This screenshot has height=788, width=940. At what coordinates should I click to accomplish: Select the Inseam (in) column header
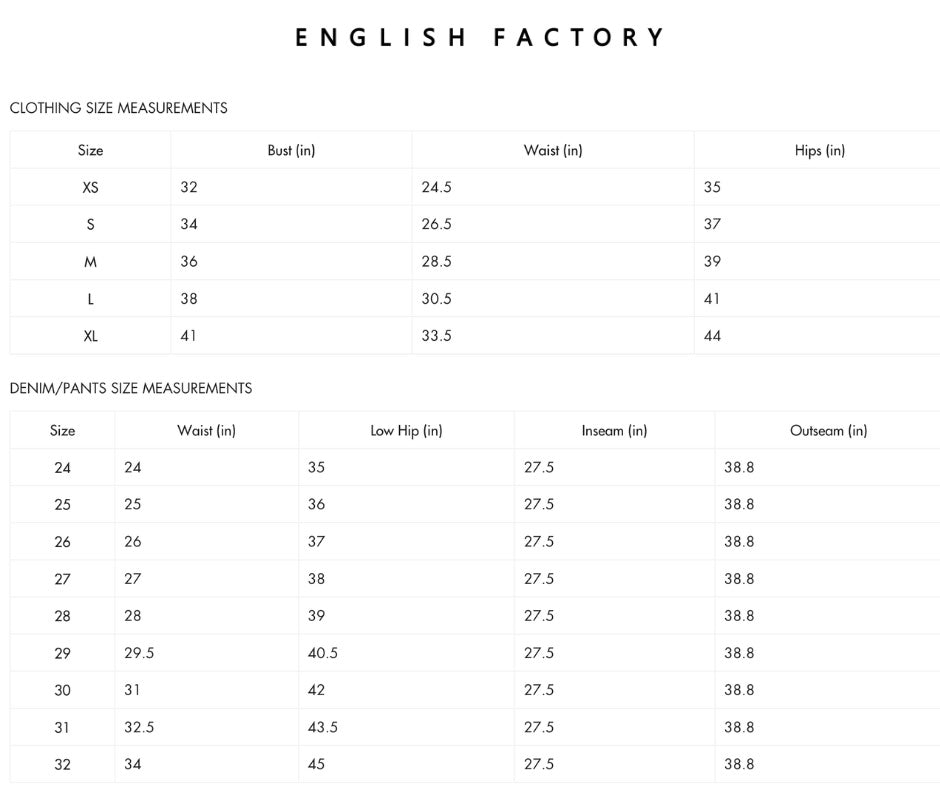tap(614, 431)
